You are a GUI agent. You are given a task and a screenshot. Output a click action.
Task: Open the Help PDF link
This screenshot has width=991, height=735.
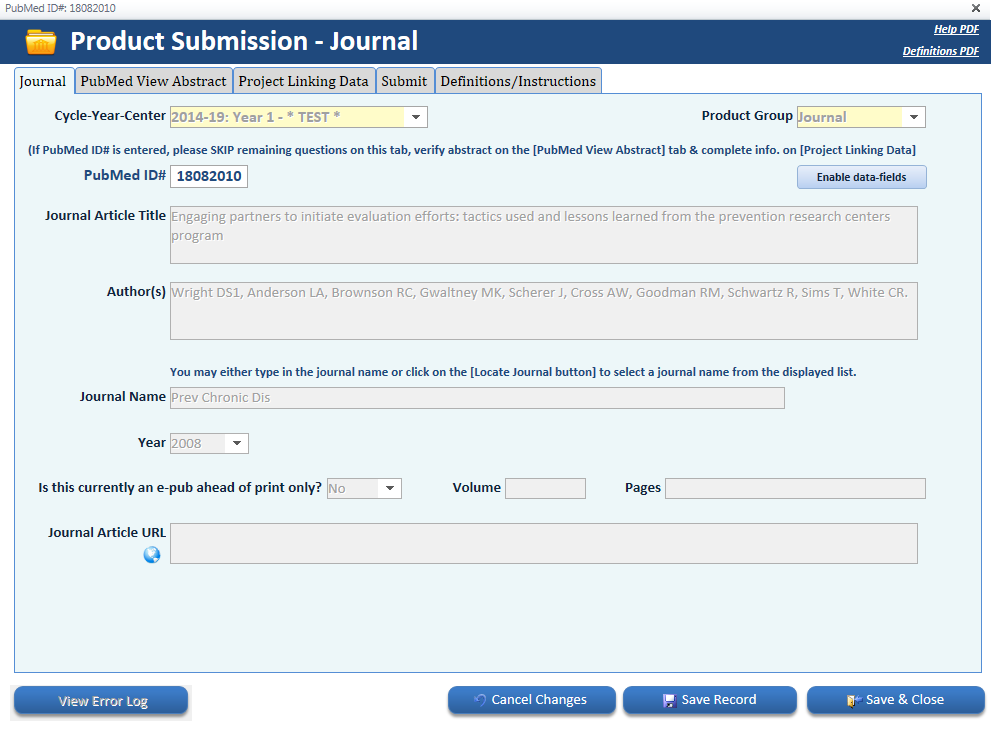coord(956,29)
